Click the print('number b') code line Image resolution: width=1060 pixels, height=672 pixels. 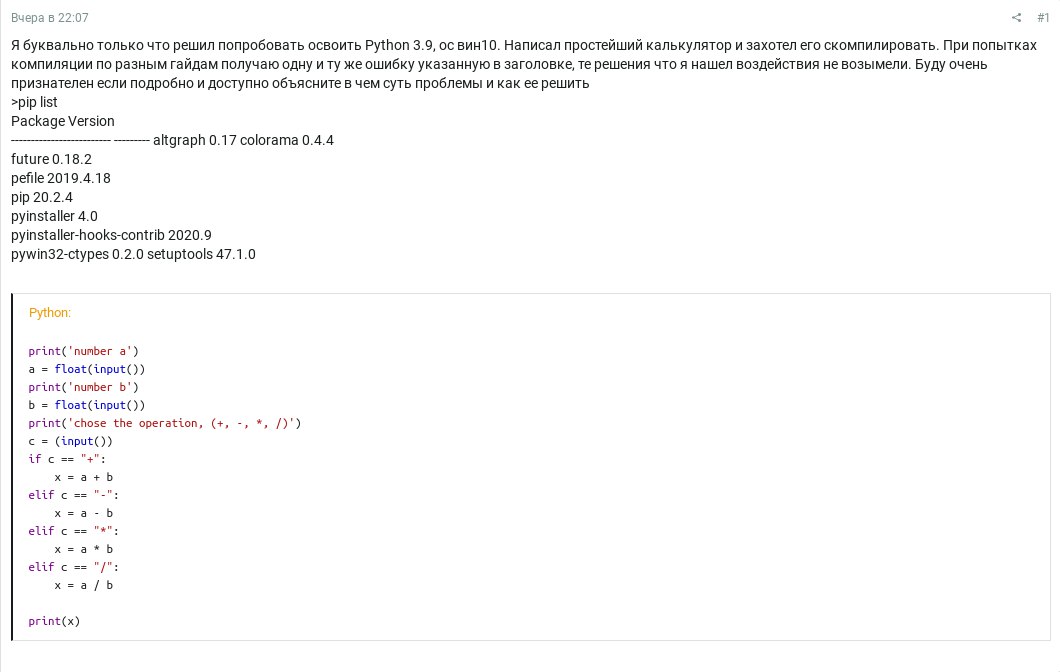(x=83, y=387)
